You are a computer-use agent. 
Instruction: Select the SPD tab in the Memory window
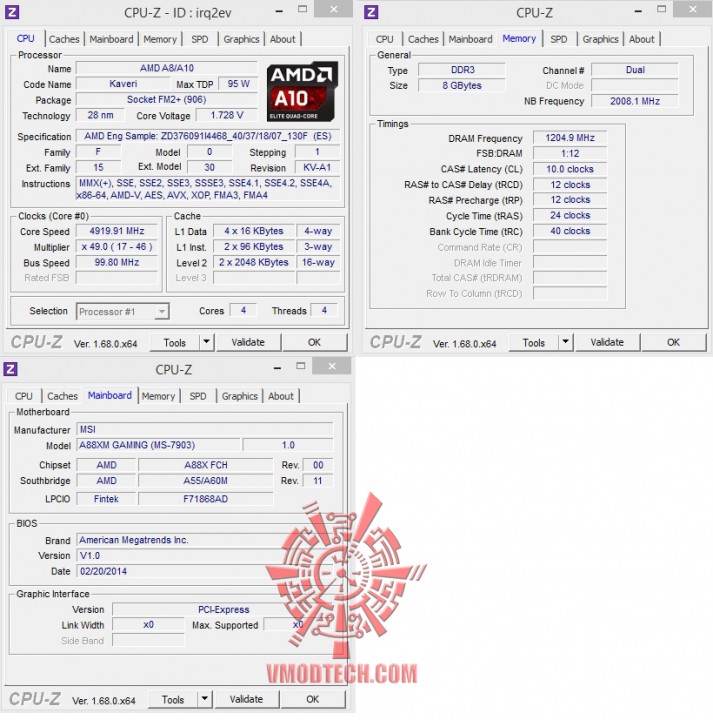click(558, 39)
